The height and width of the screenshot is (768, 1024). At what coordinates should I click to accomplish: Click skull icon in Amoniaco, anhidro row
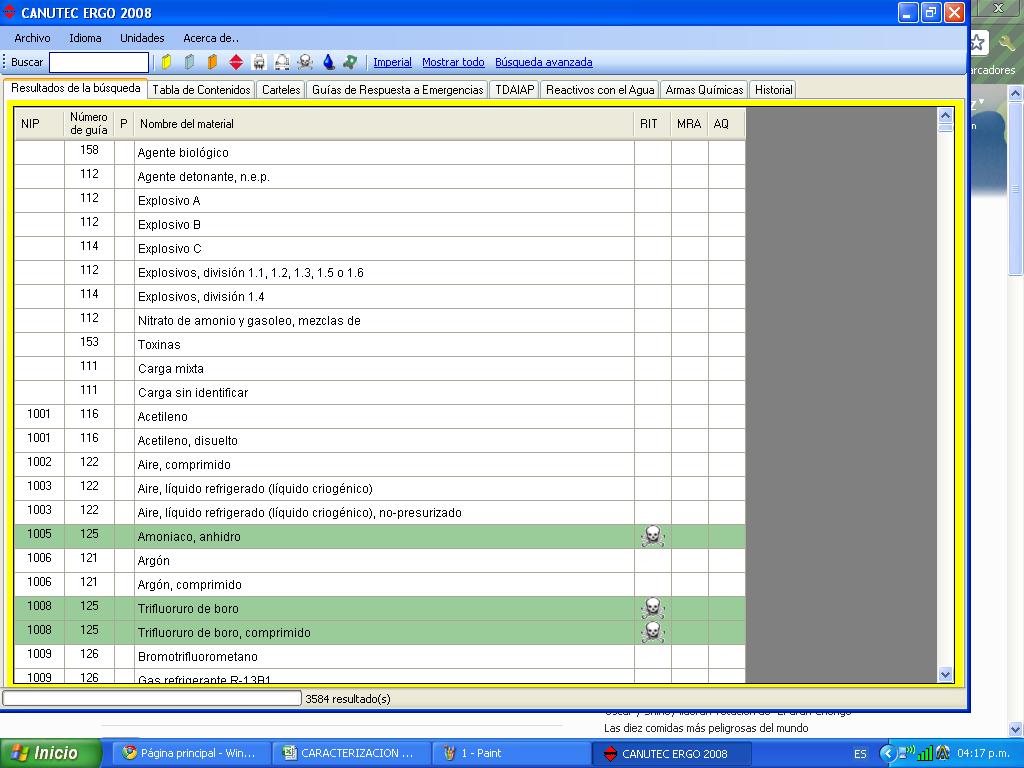(652, 536)
